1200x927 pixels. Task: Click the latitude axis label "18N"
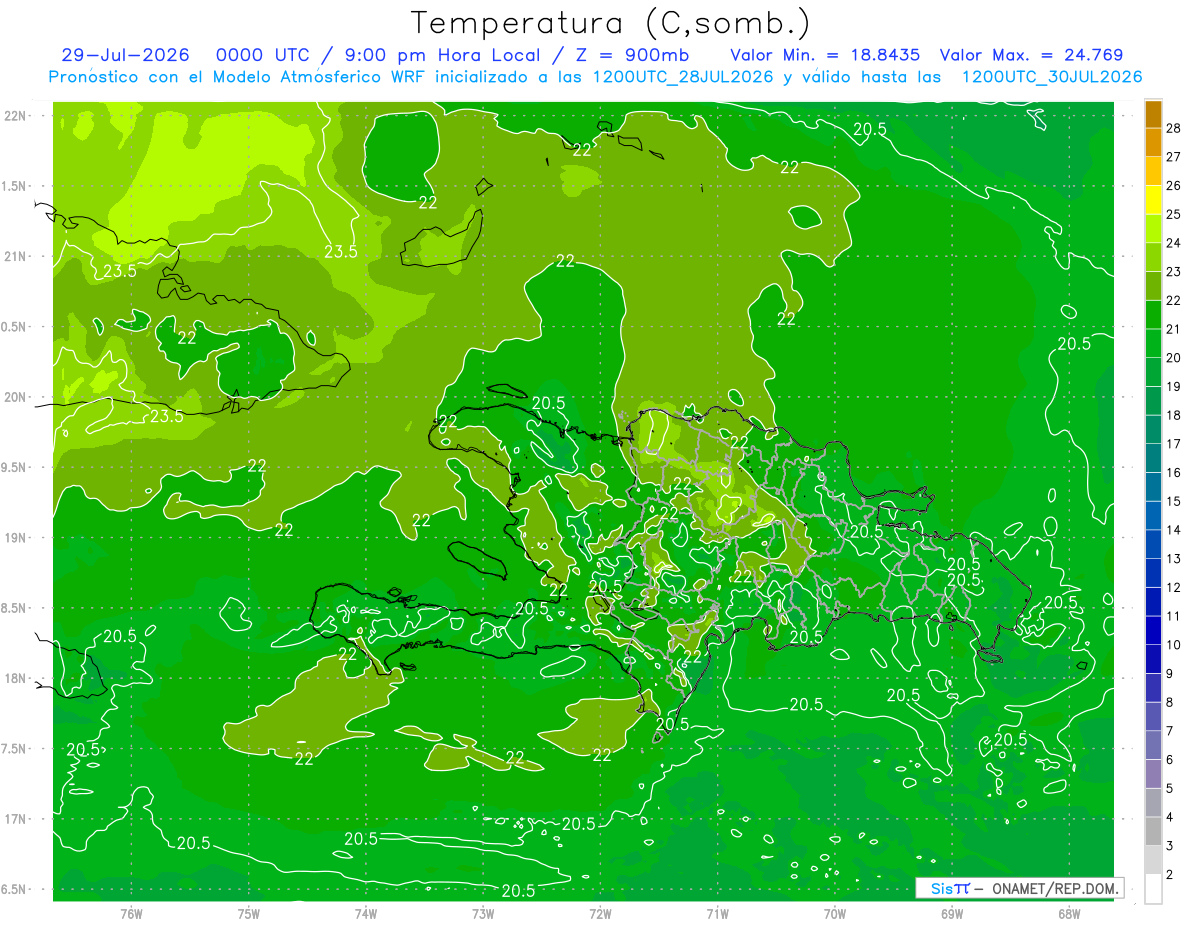click(x=15, y=679)
